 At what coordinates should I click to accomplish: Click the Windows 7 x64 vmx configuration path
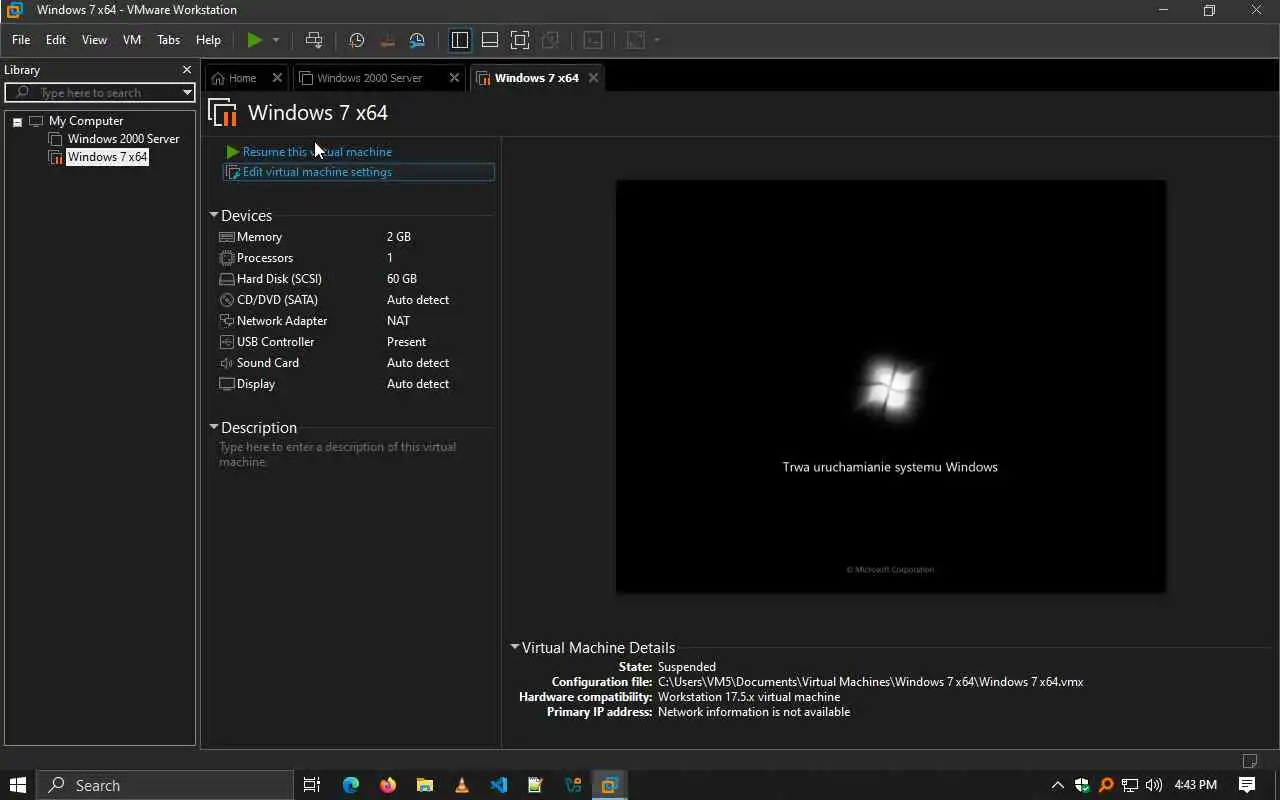(870, 682)
